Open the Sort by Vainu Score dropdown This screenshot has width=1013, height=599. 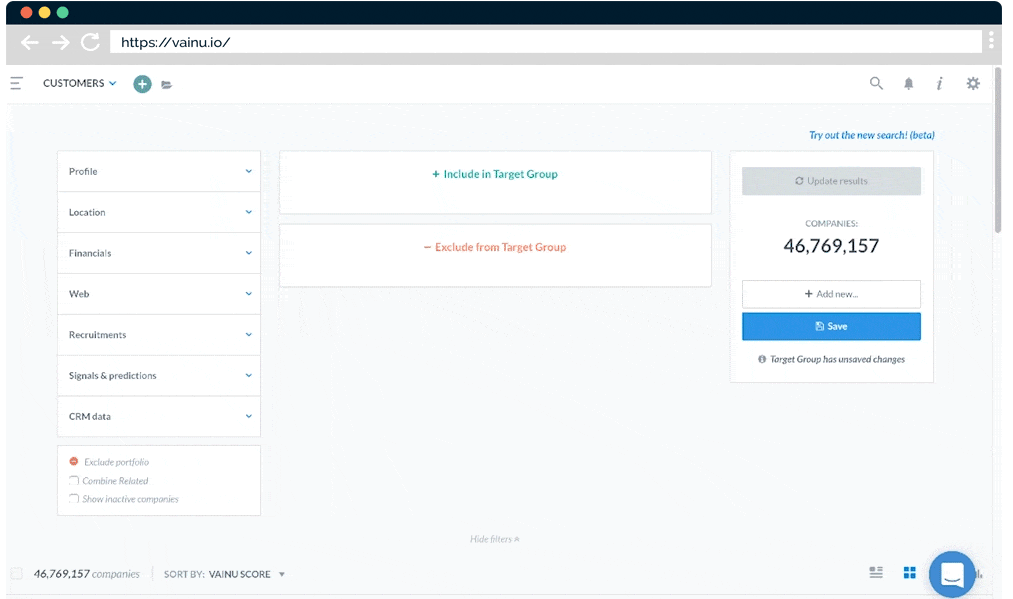tap(246, 575)
